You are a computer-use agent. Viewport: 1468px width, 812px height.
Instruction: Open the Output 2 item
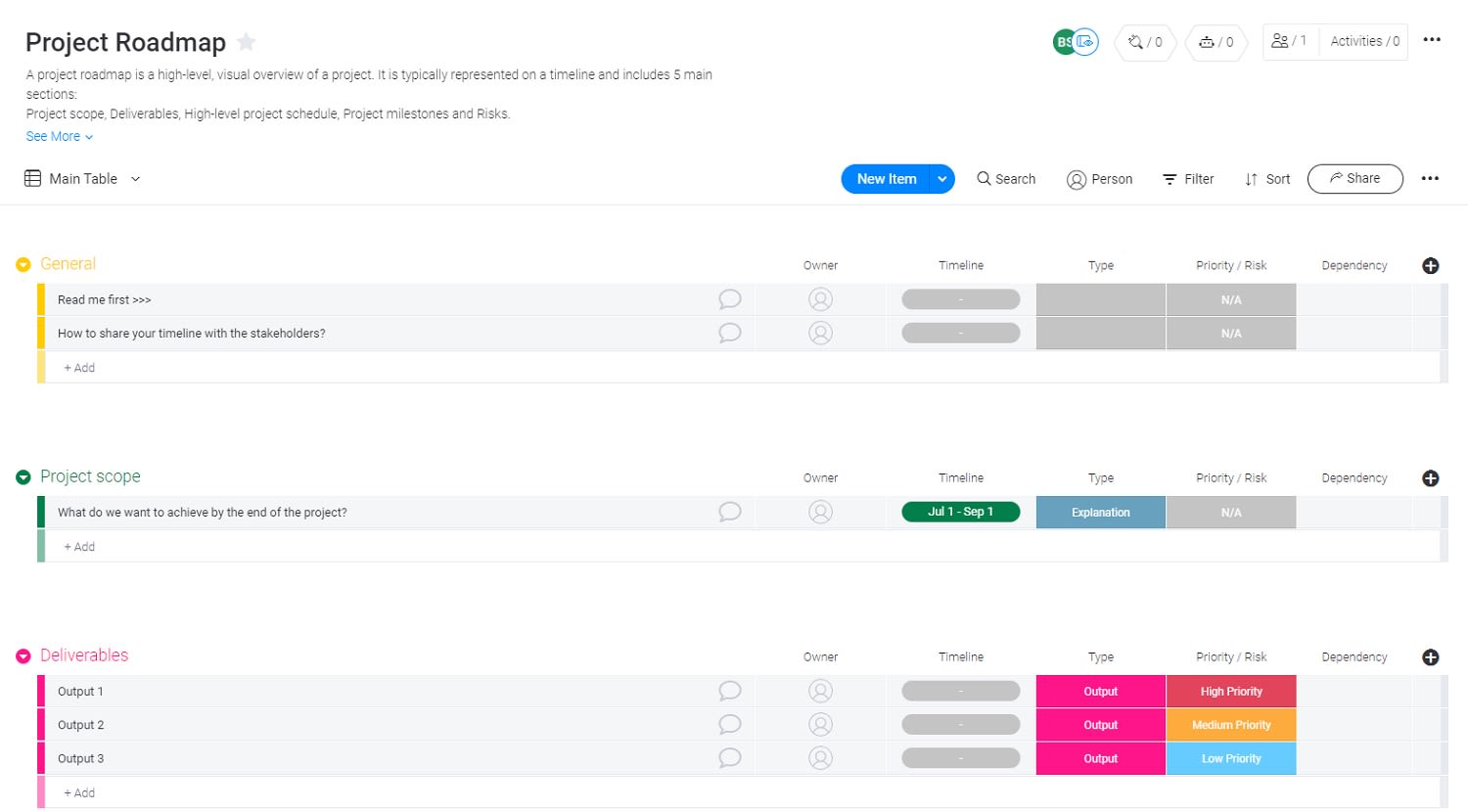click(x=80, y=725)
